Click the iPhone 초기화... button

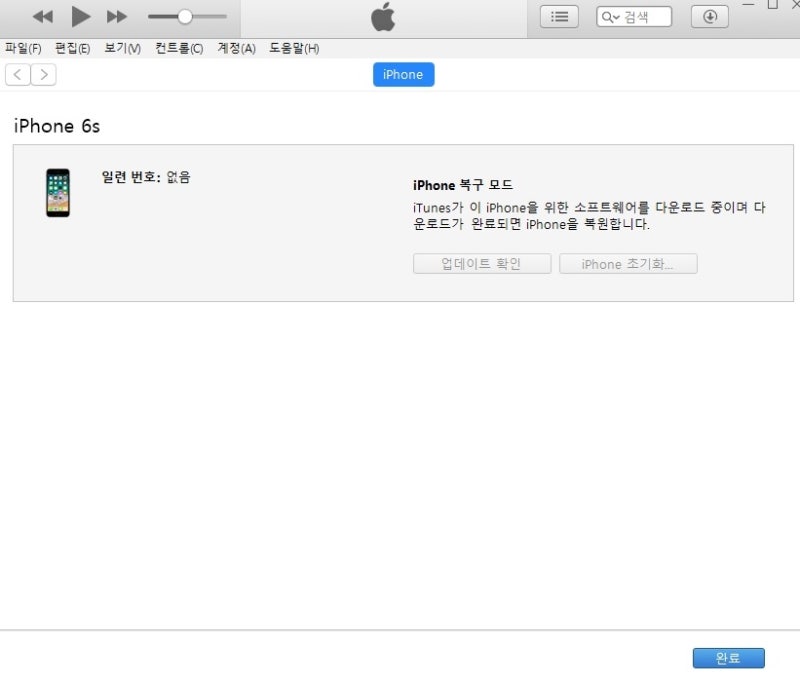click(x=628, y=264)
